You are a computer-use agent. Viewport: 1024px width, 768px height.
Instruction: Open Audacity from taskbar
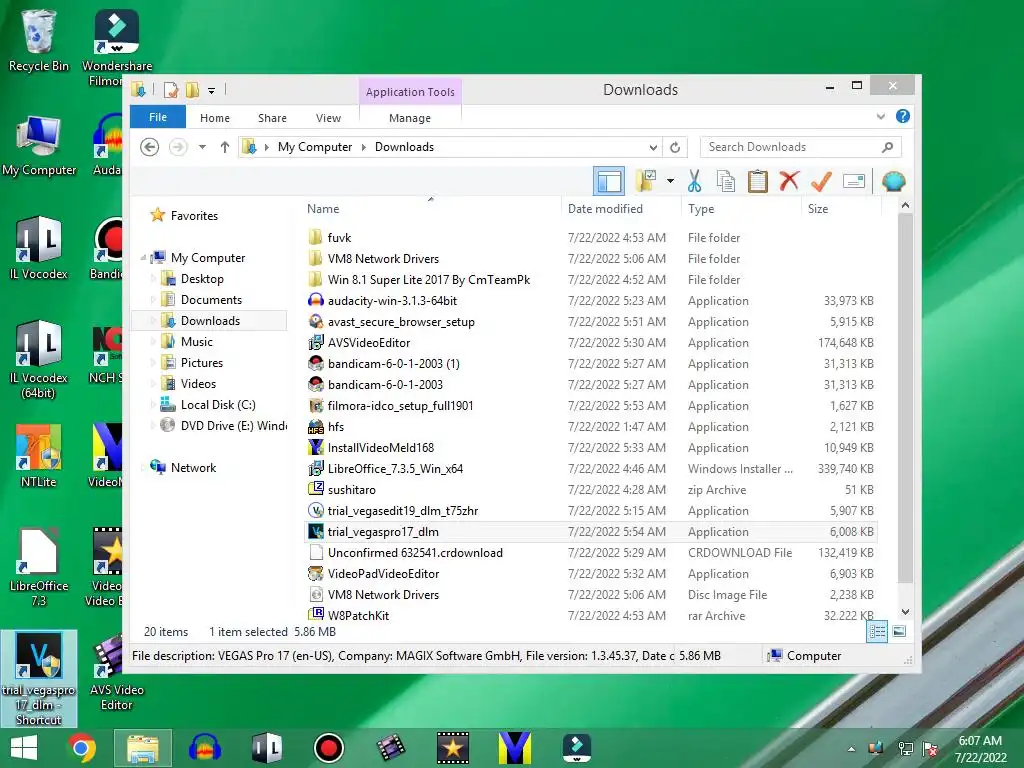tap(205, 748)
